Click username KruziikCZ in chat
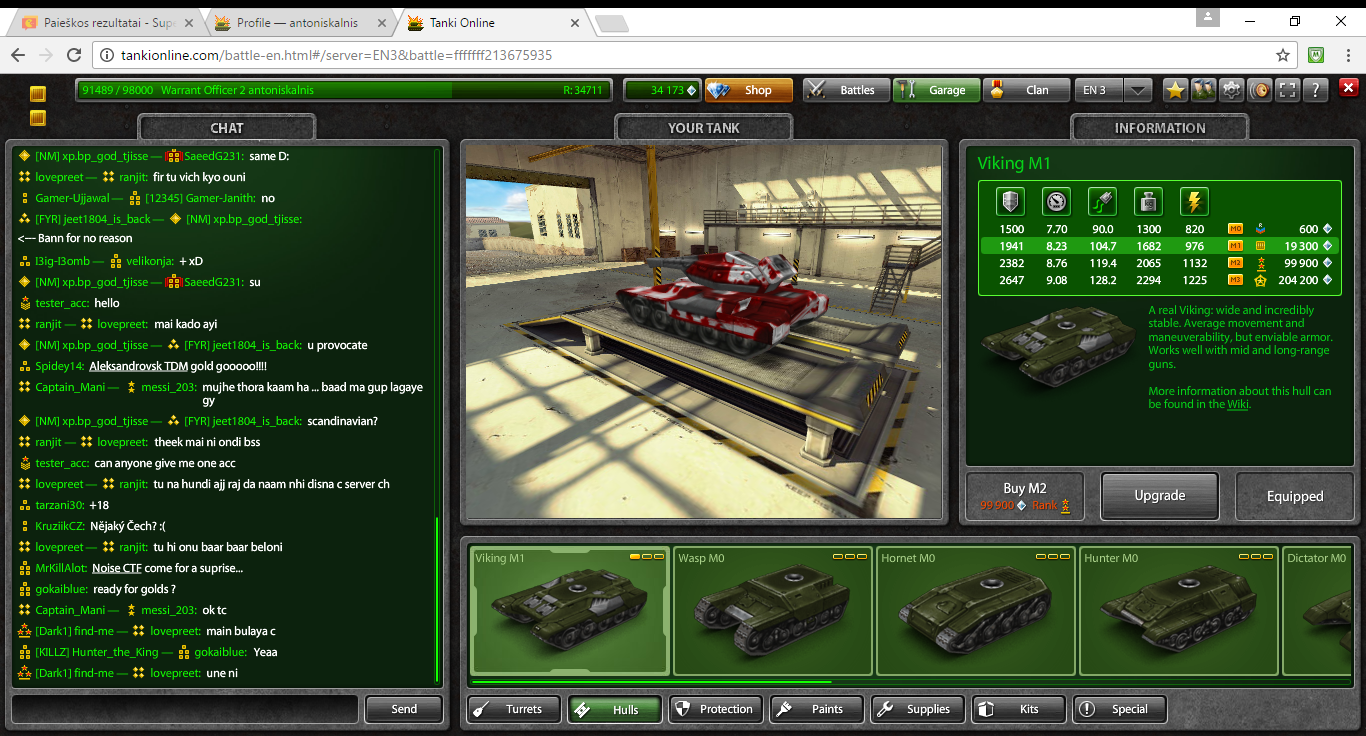 [x=61, y=526]
